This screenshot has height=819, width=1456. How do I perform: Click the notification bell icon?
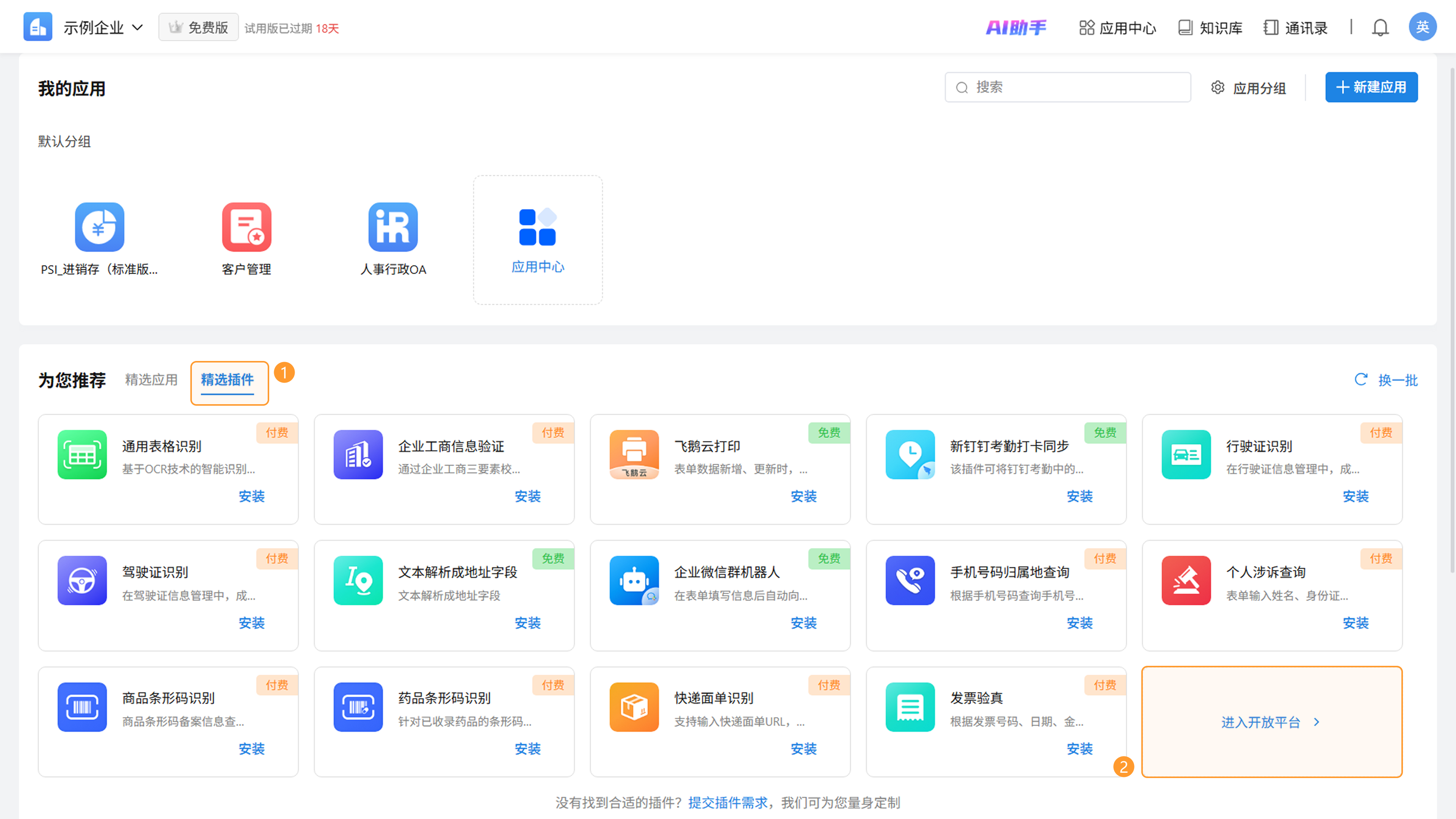point(1380,27)
